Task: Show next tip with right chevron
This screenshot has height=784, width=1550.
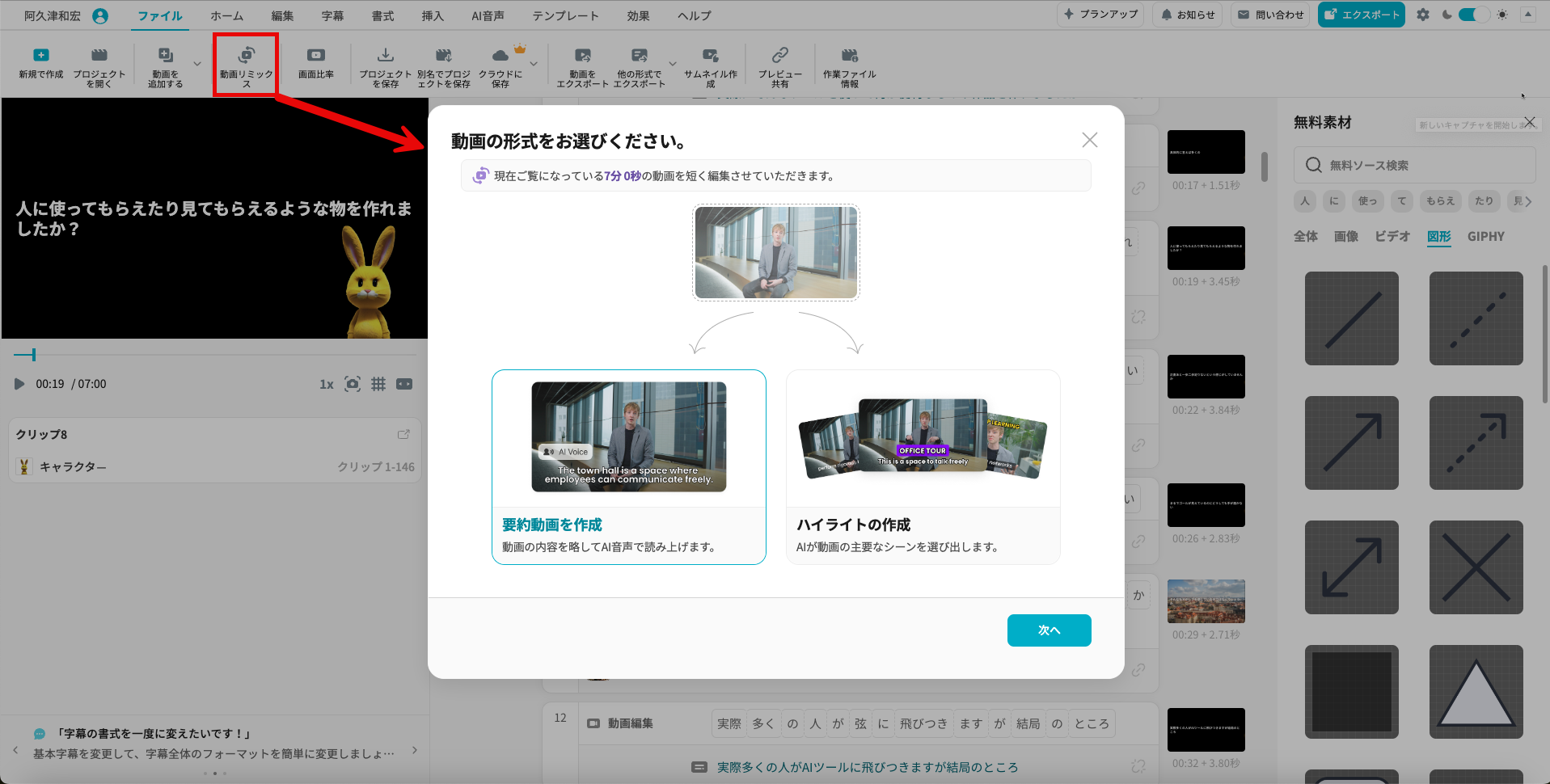Action: point(415,750)
